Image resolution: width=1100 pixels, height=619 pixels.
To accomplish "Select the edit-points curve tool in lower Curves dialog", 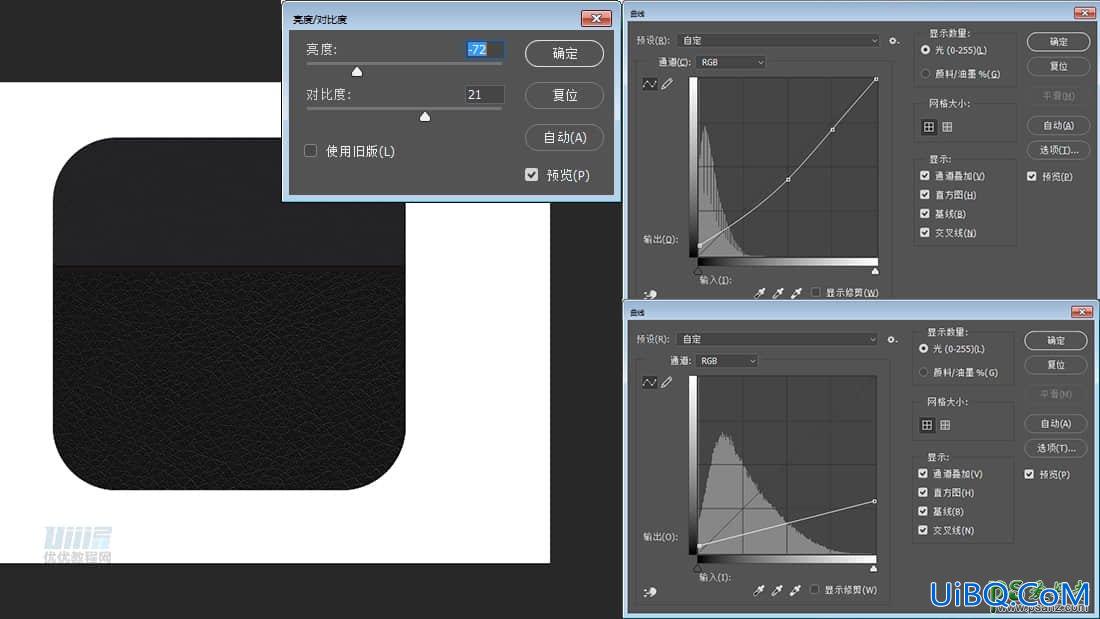I will point(650,382).
